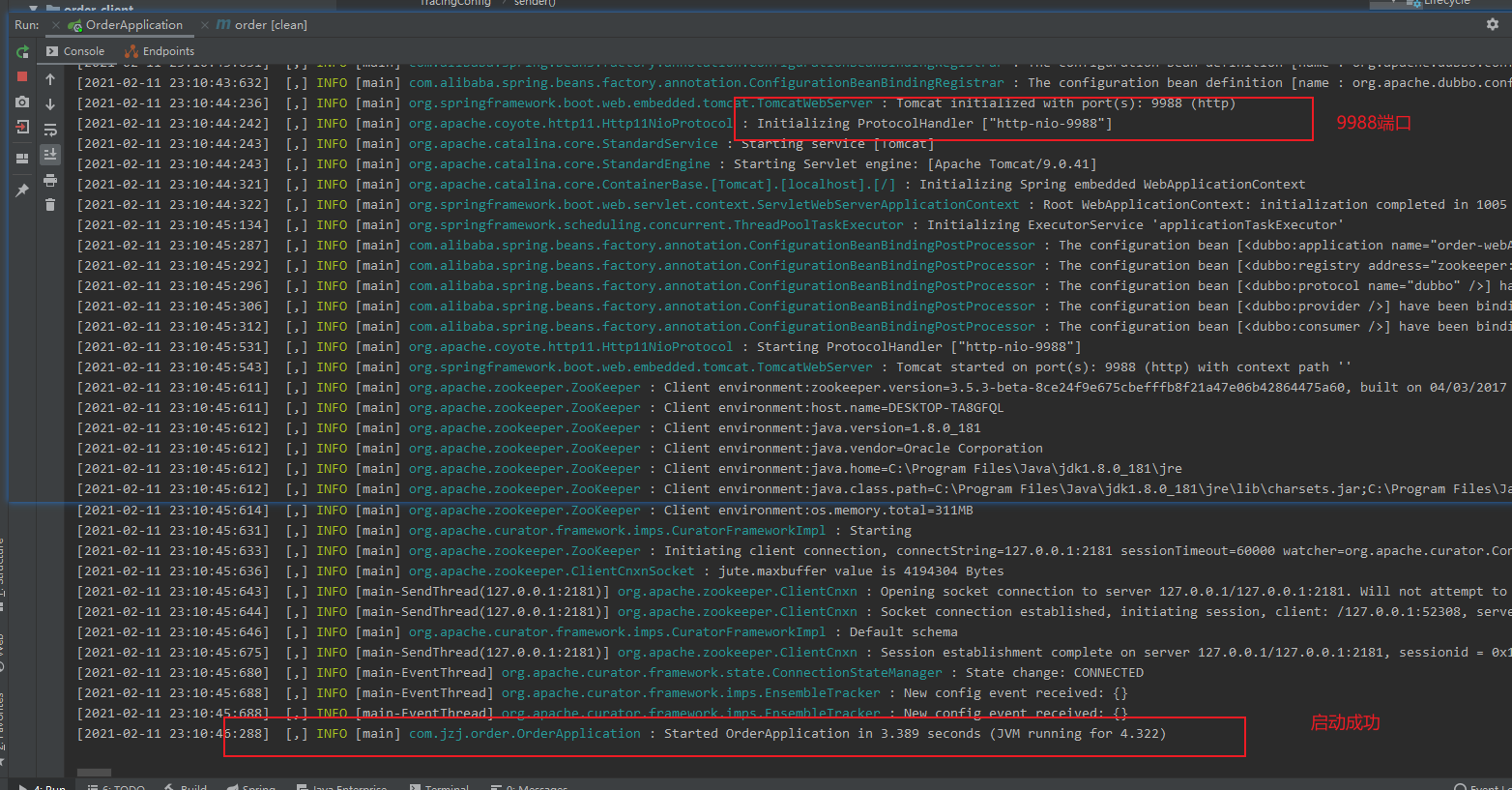Click the '<dubbo:protocol name="dubbo" />' bean text

click(1364, 286)
